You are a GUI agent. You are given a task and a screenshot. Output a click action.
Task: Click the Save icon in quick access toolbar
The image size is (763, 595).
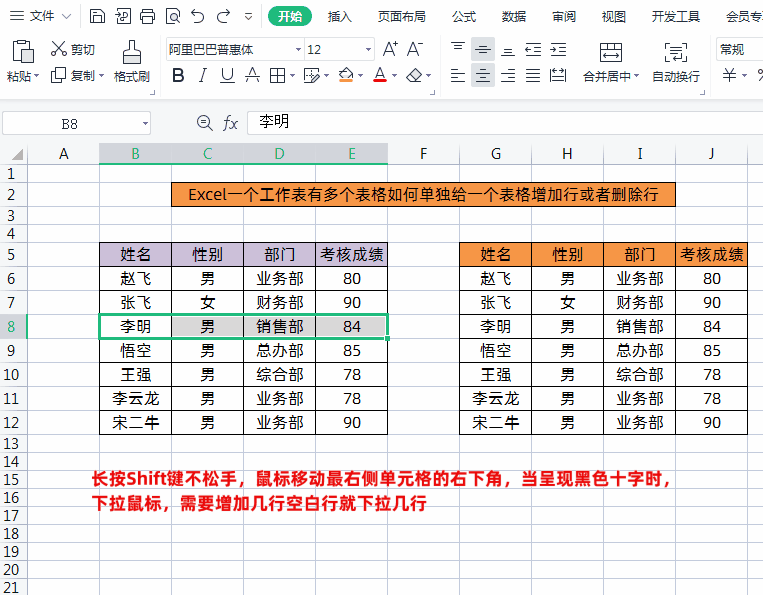point(97,17)
